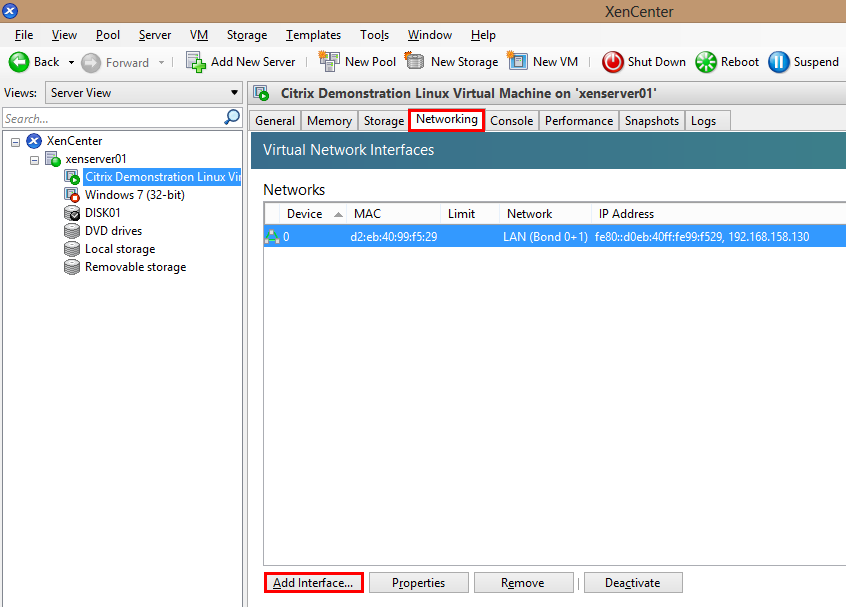
Task: Open the Storage menu
Action: (246, 35)
